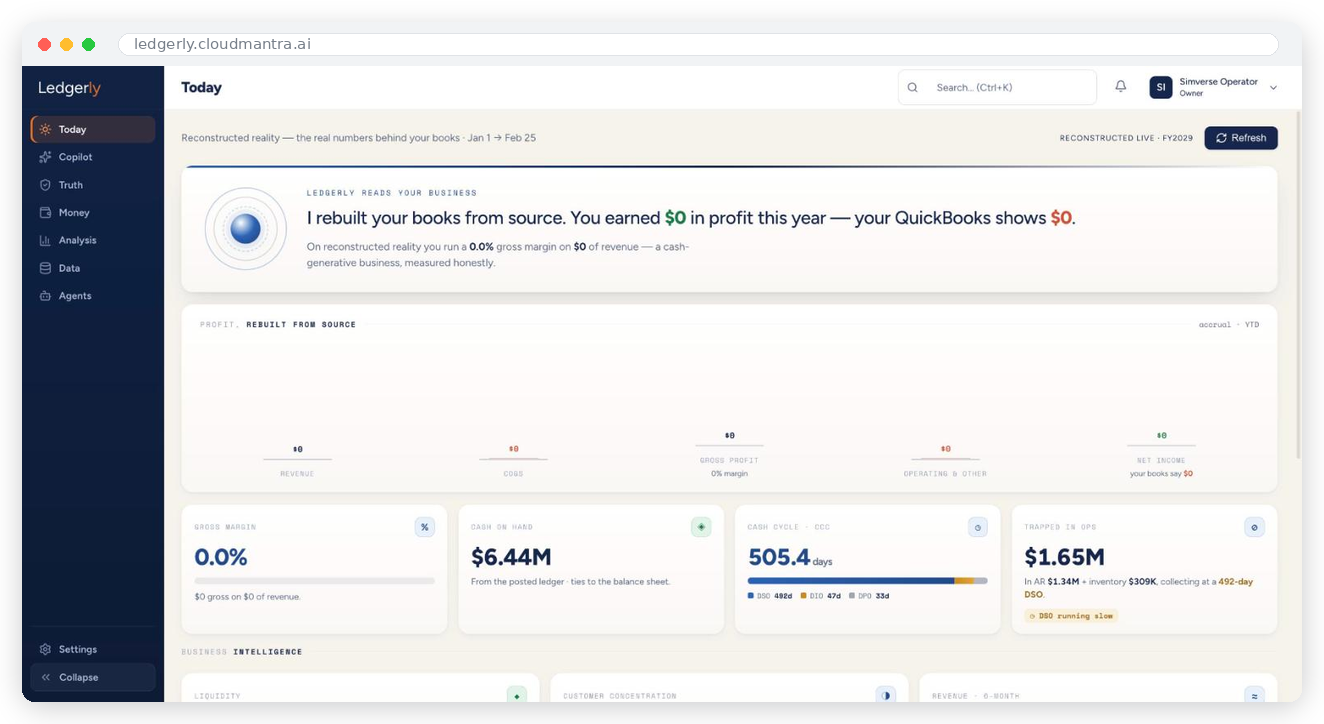Click the $6.44M cash on hand value
This screenshot has height=724, width=1324.
(511, 557)
